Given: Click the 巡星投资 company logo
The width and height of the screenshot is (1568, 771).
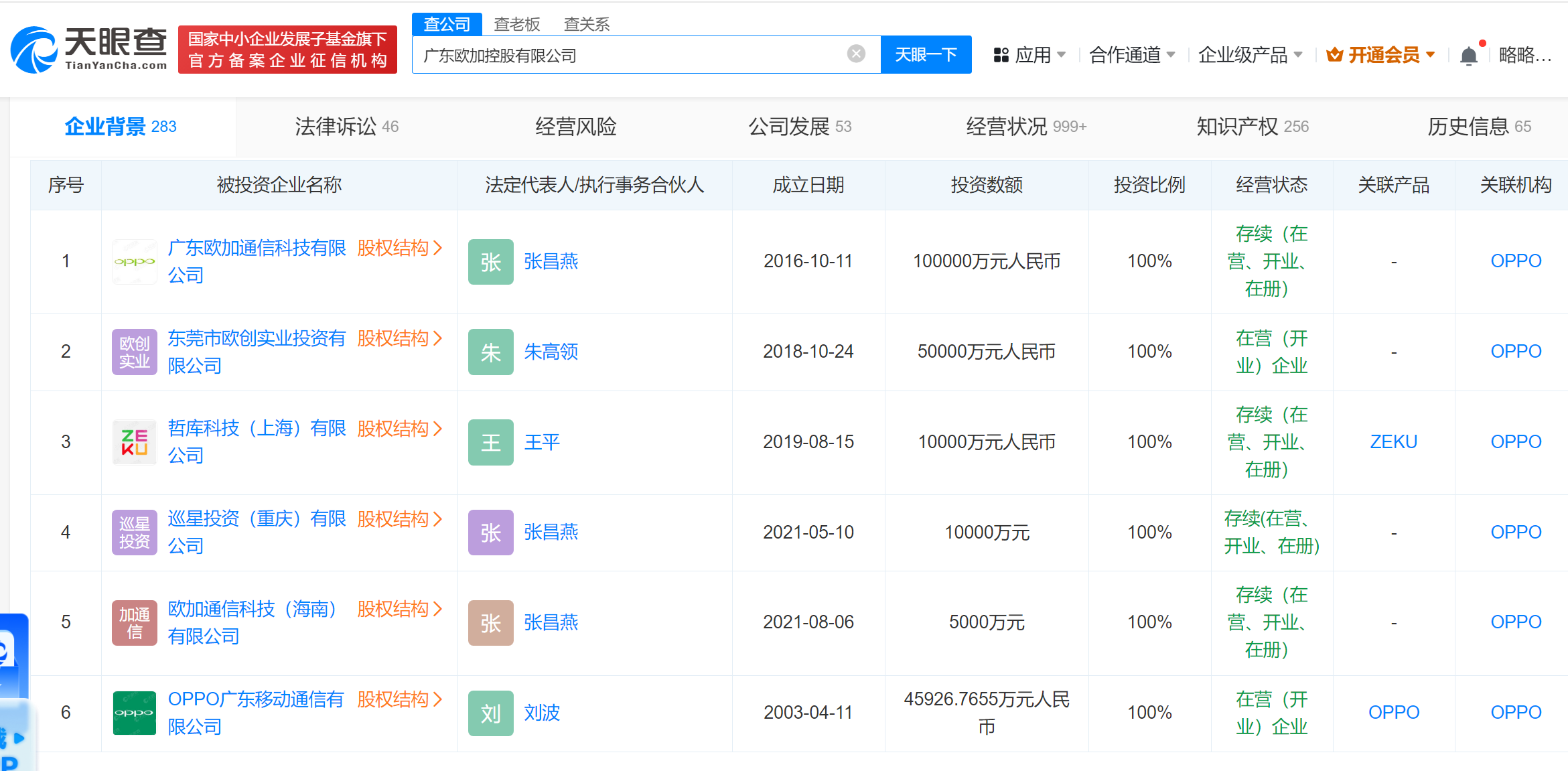Looking at the screenshot, I should 135,533.
